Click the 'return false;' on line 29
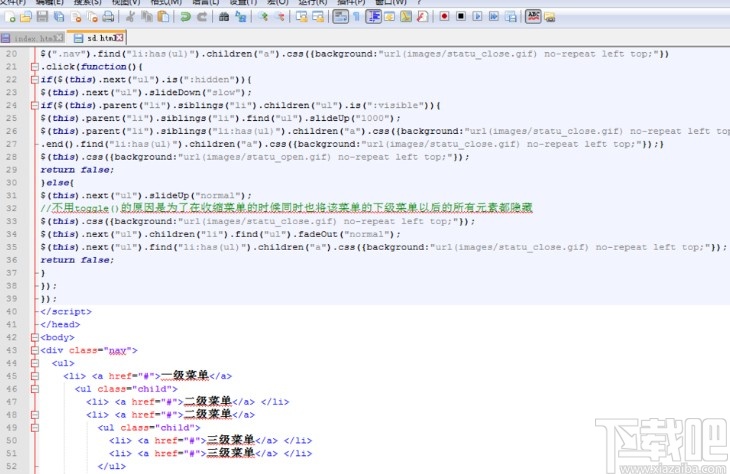This screenshot has height=474, width=730. click(77, 170)
